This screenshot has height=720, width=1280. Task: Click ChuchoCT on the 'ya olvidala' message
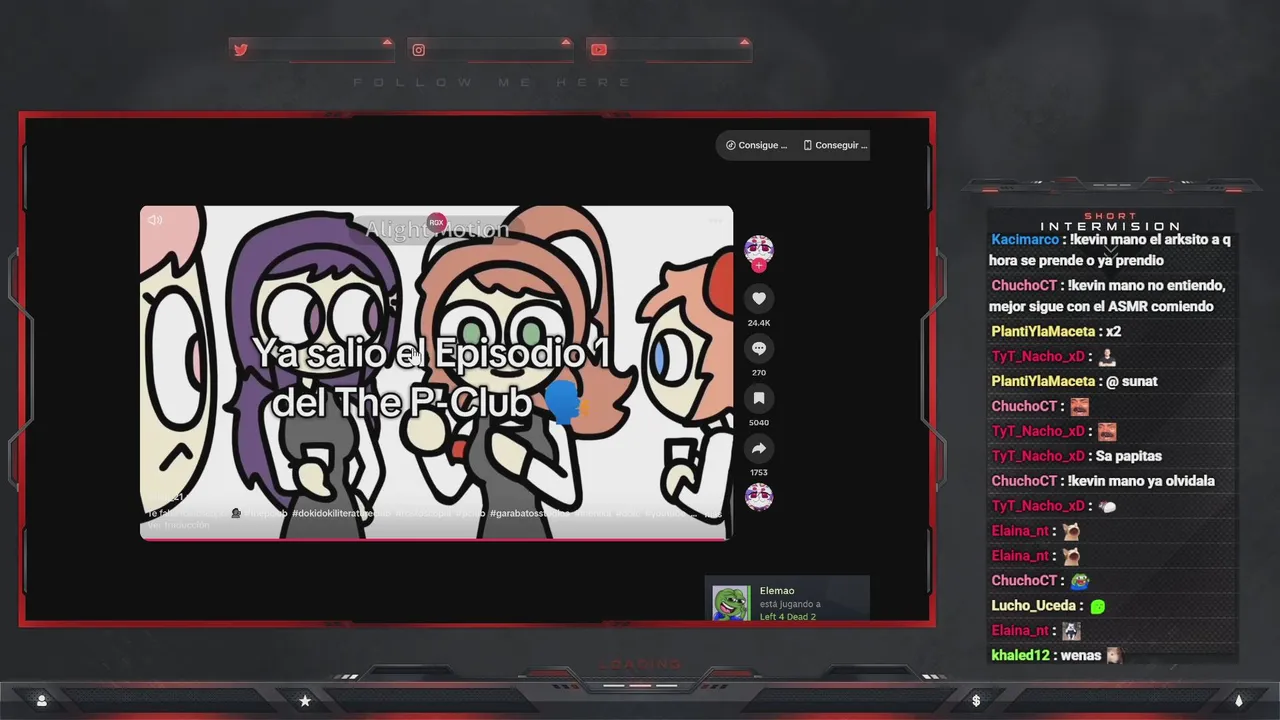[1024, 481]
